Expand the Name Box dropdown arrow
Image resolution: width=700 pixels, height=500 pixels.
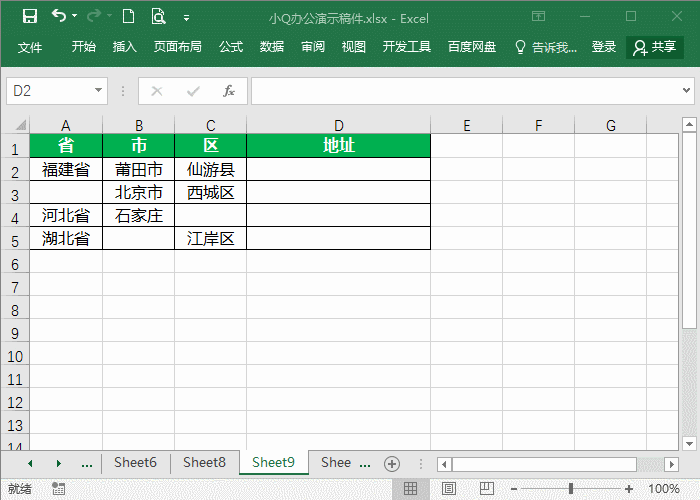(99, 91)
